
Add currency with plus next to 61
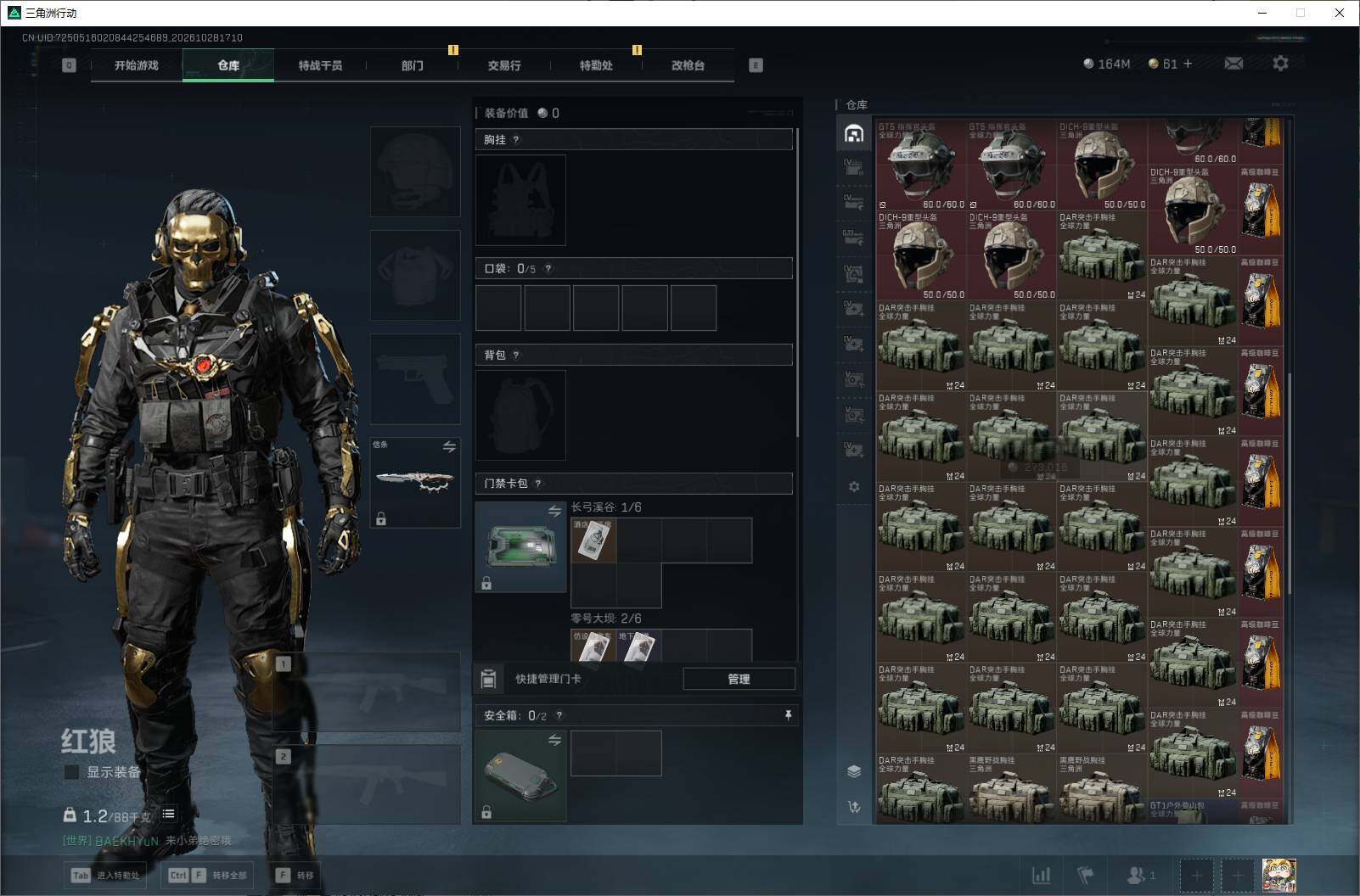[1187, 64]
